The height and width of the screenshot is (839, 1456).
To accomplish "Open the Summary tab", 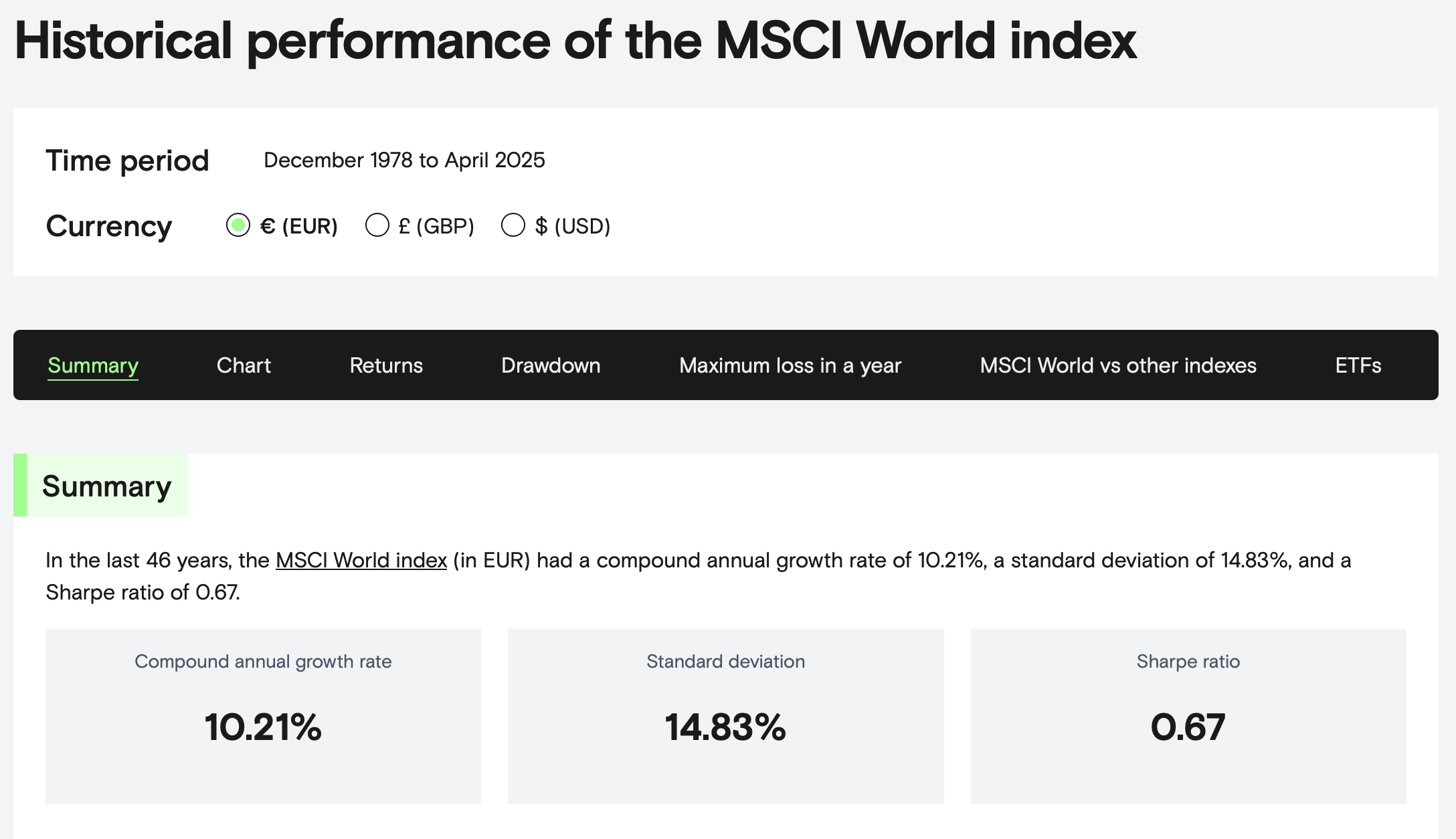I will coord(93,365).
